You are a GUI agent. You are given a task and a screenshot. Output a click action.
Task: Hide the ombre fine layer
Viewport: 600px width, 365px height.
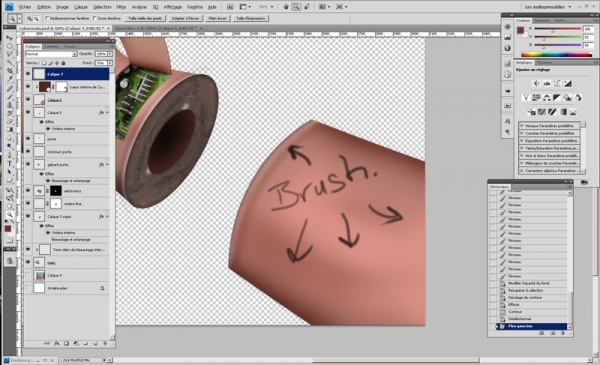28,204
